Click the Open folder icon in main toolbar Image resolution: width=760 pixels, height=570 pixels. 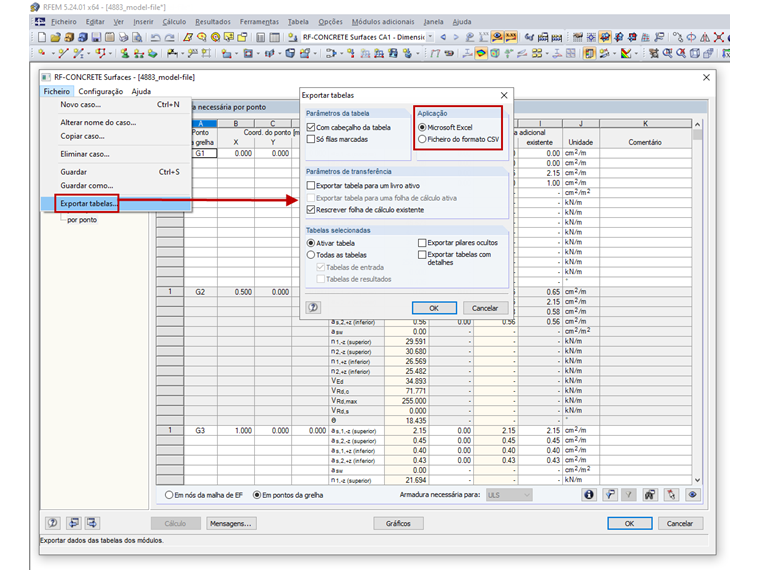(55, 37)
